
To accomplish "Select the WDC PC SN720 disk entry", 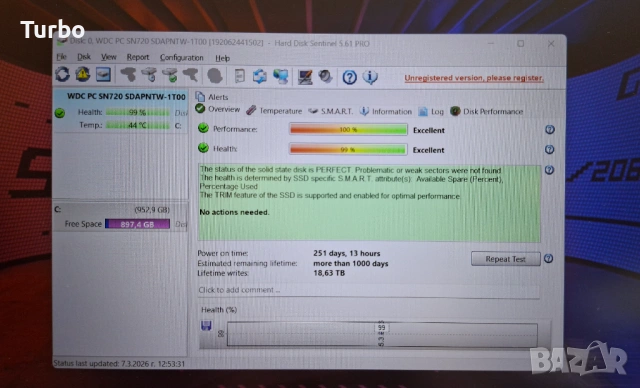I will click(x=121, y=111).
